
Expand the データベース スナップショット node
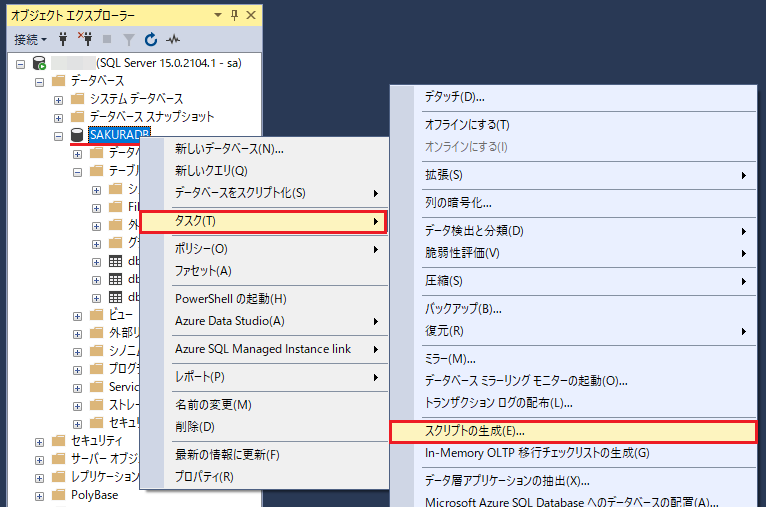coord(58,117)
